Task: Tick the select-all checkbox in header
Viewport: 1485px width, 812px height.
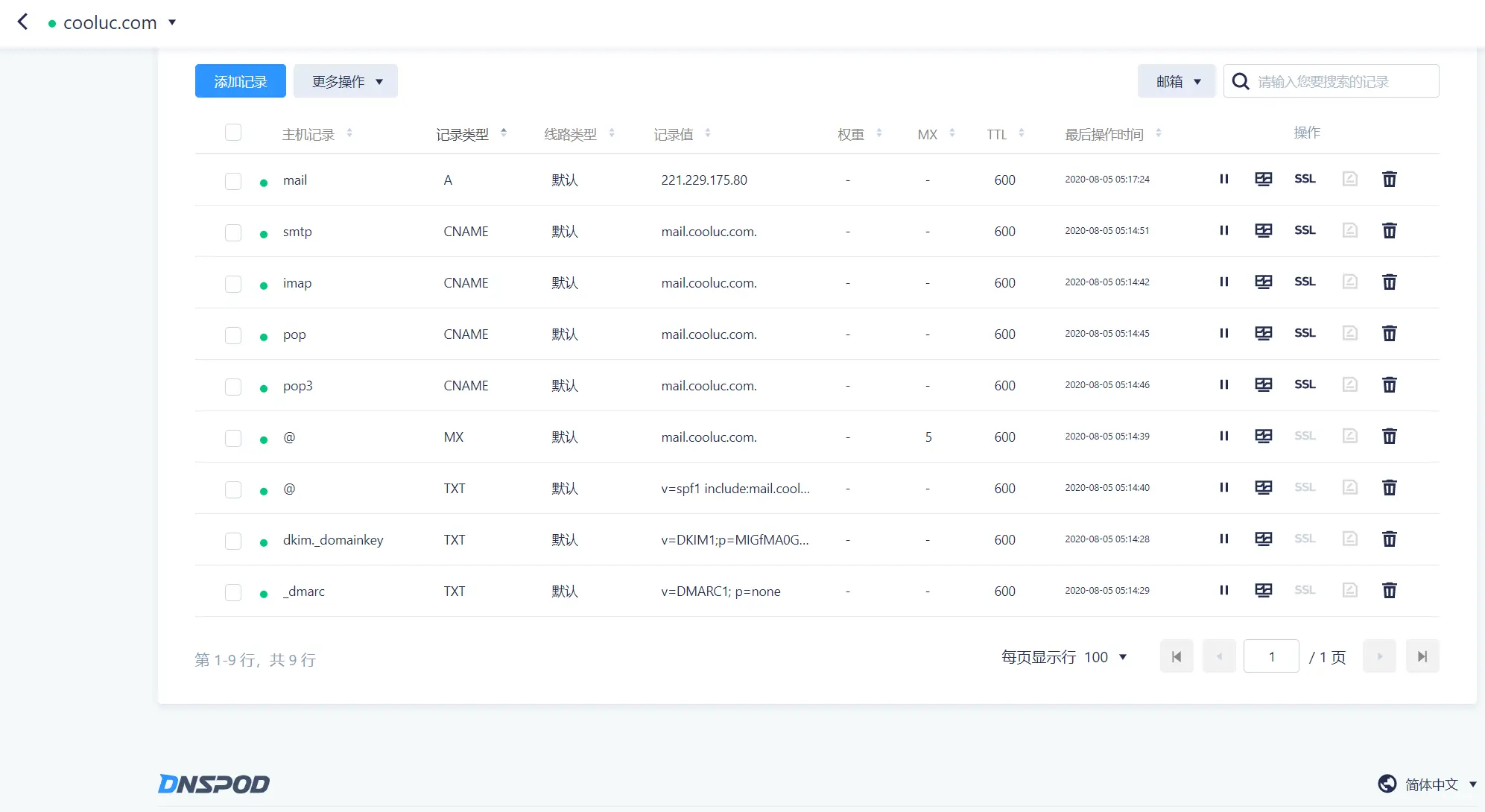Action: click(233, 133)
